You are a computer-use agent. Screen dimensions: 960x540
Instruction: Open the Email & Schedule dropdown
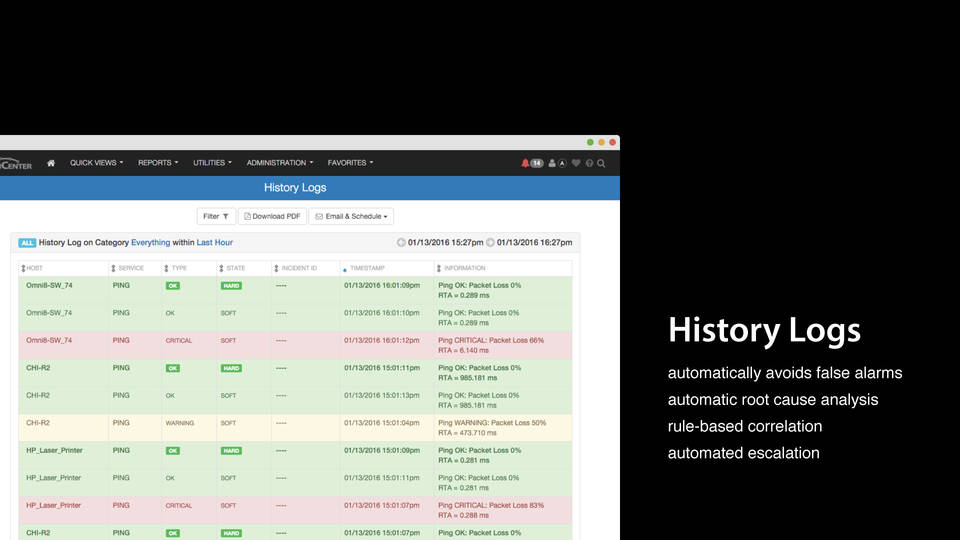click(351, 216)
